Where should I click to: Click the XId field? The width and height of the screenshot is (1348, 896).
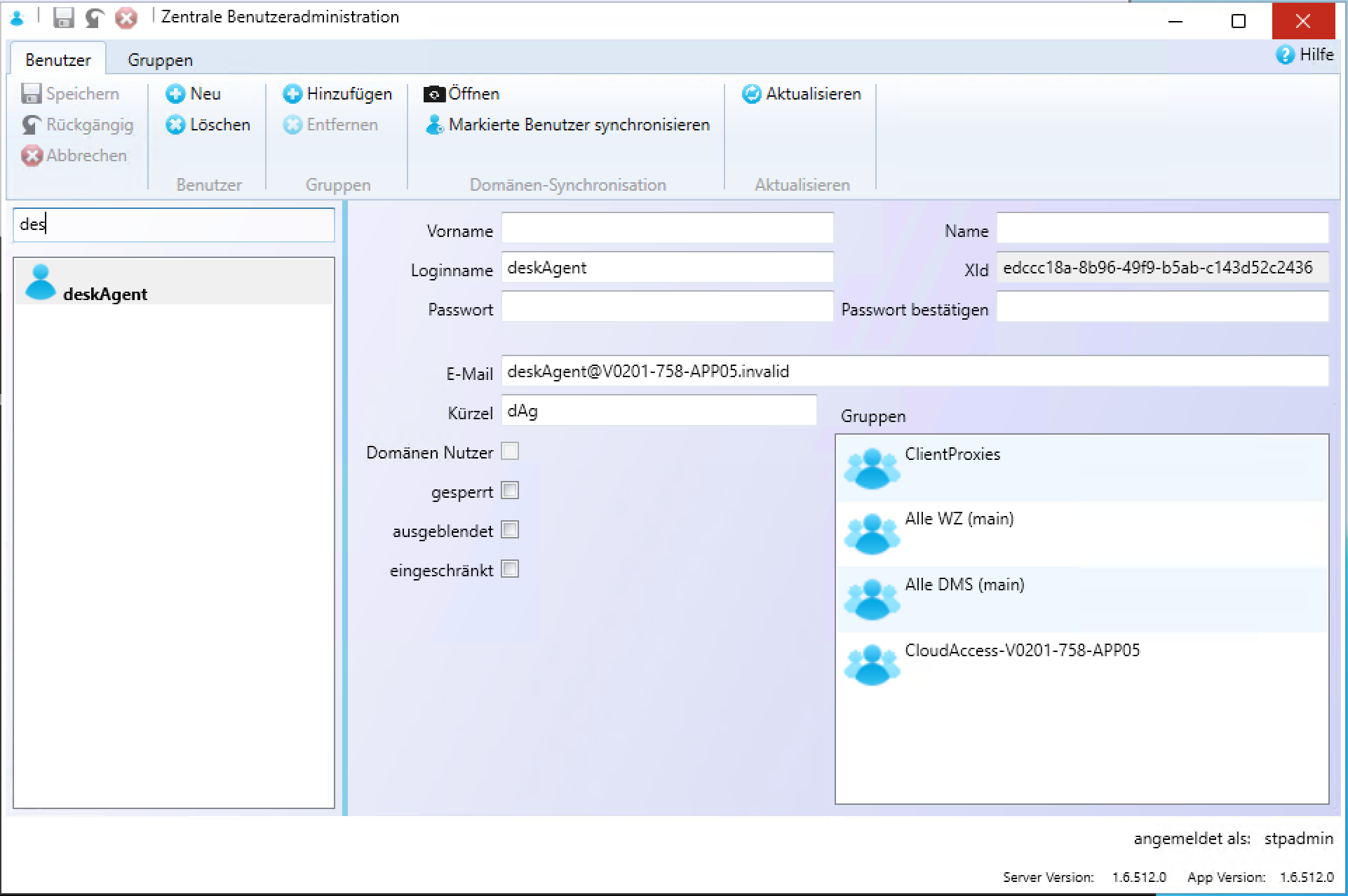pyautogui.click(x=1162, y=268)
